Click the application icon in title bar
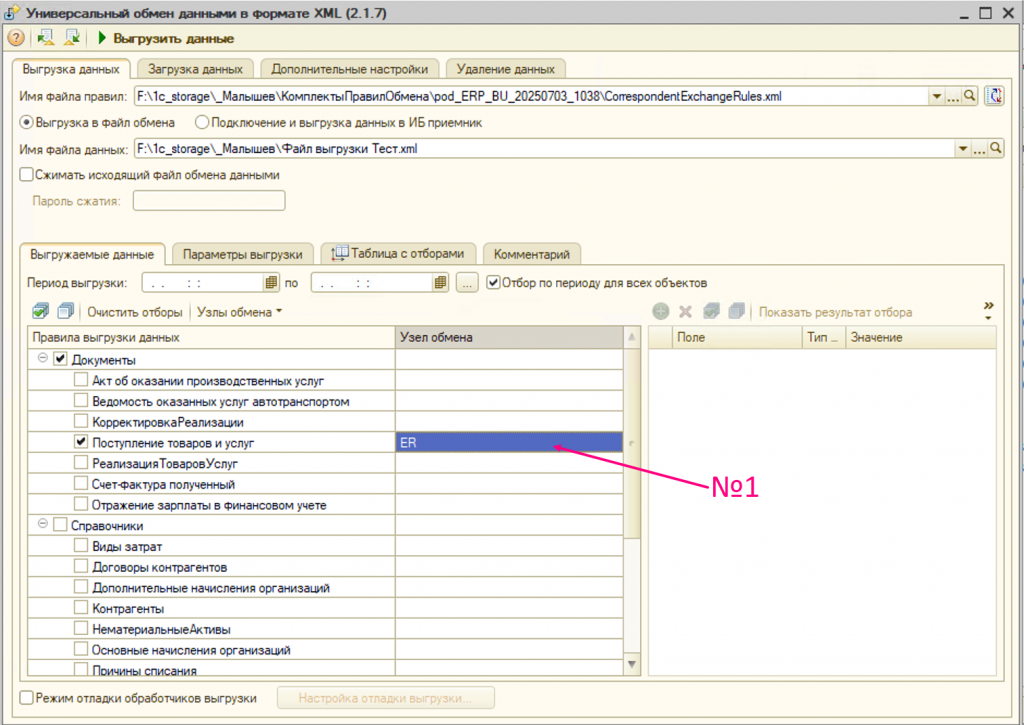The height and width of the screenshot is (725, 1024). click(x=11, y=12)
